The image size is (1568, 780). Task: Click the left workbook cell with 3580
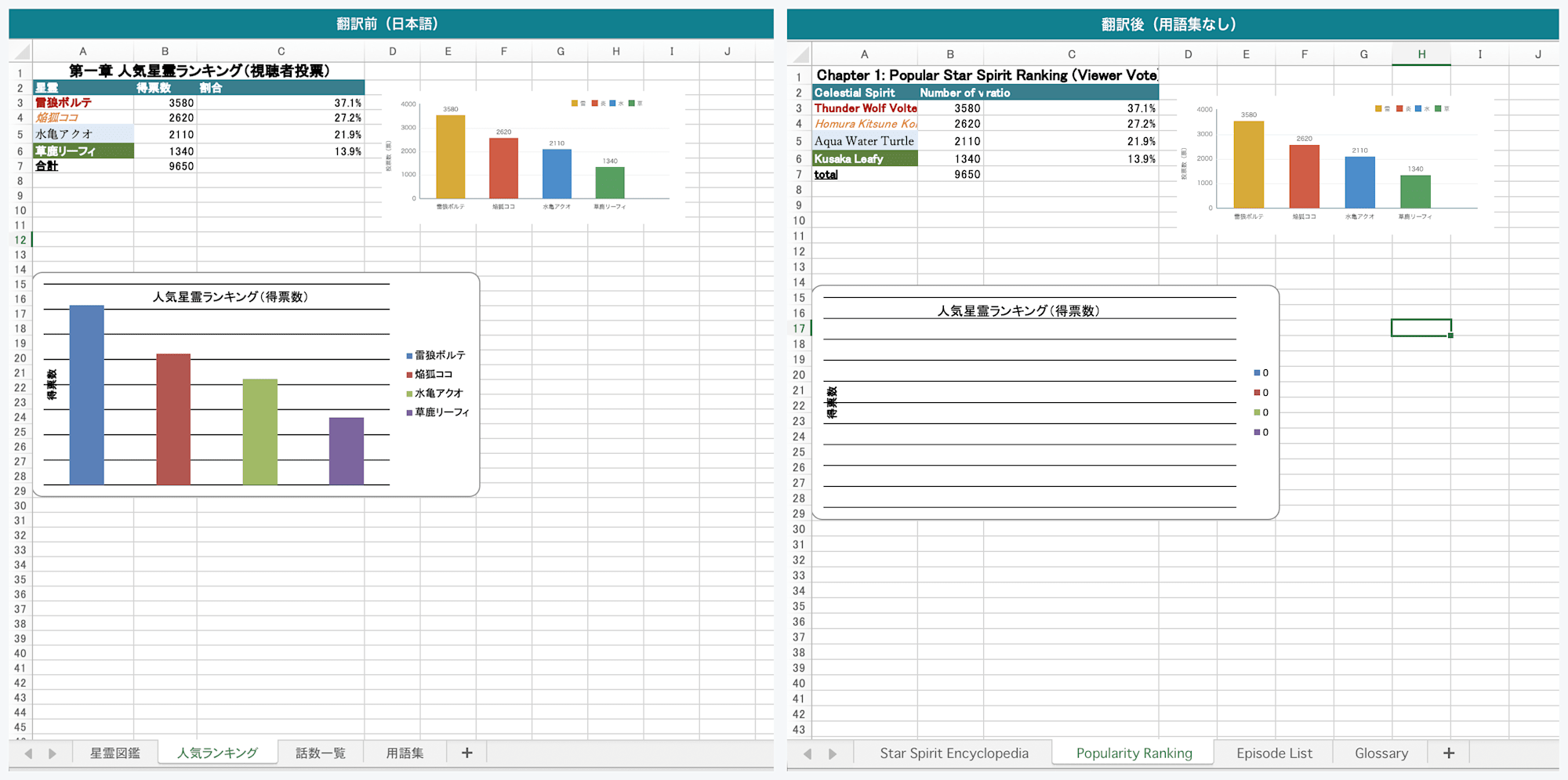pos(165,103)
